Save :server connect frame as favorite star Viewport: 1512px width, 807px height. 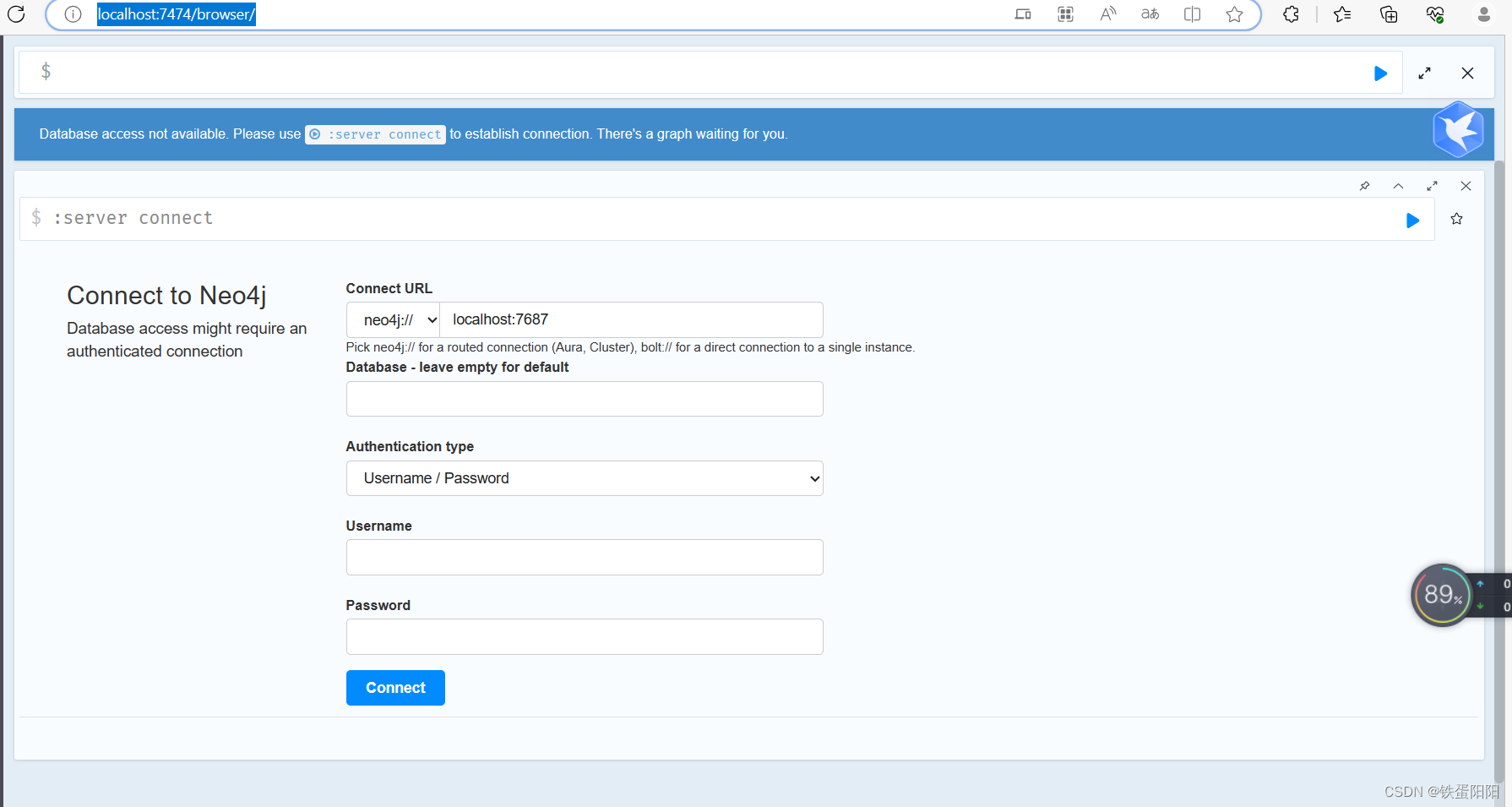click(x=1456, y=219)
